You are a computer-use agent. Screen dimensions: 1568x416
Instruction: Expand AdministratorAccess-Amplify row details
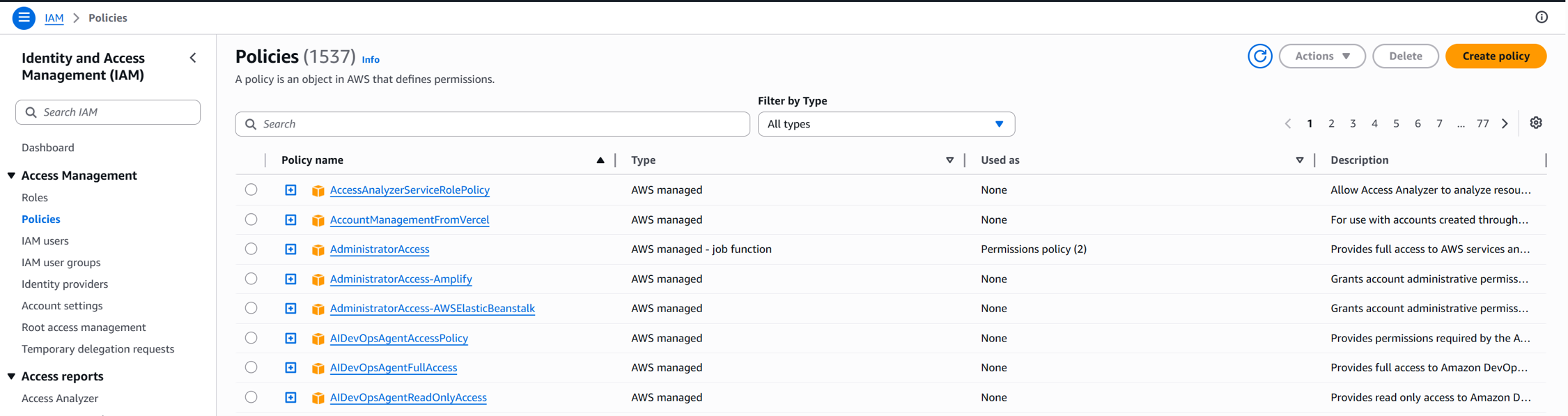click(291, 279)
